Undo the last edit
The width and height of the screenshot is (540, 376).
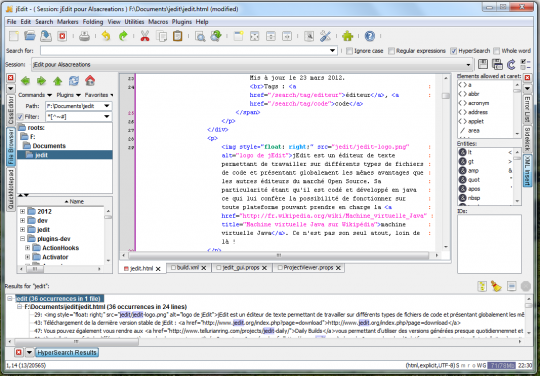point(106,36)
